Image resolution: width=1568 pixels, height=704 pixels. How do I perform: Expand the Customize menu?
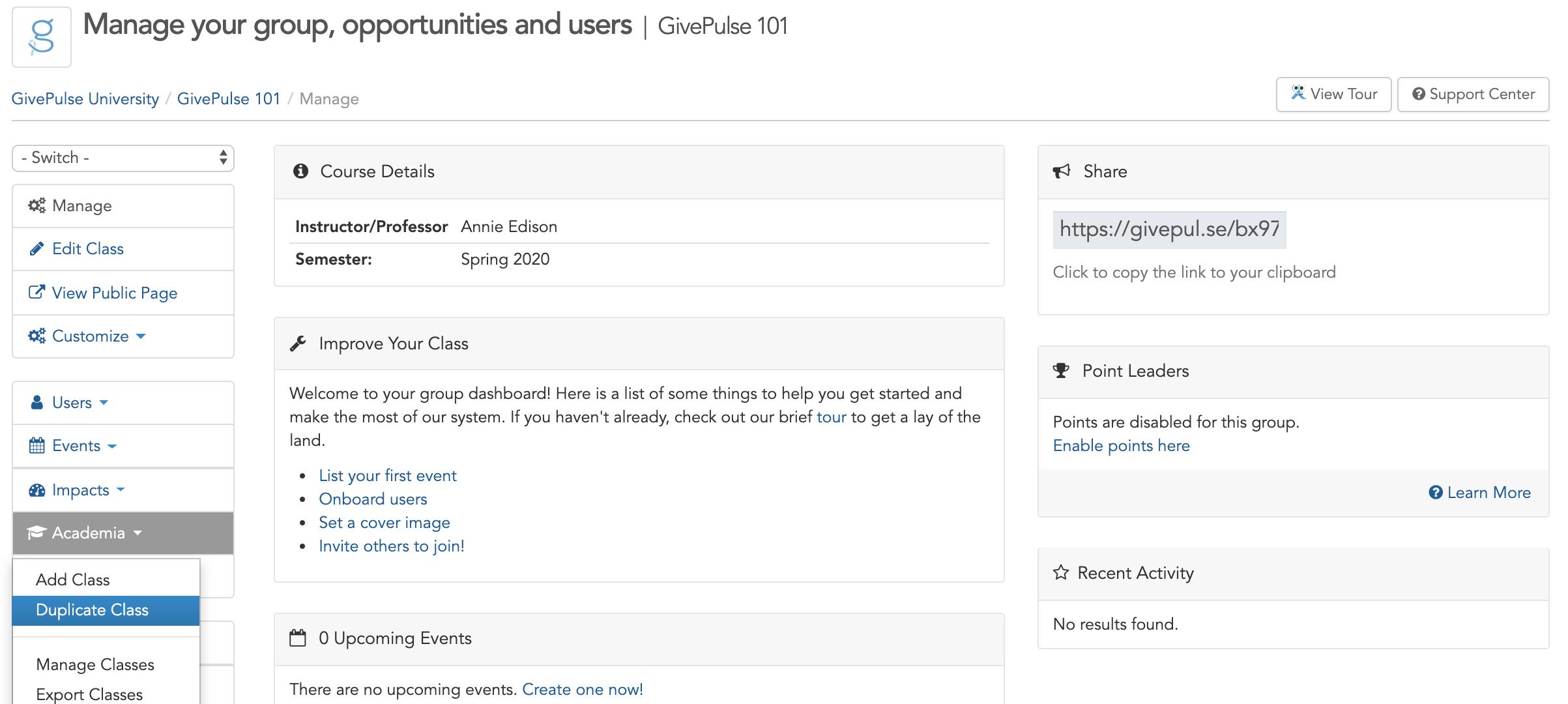click(123, 336)
